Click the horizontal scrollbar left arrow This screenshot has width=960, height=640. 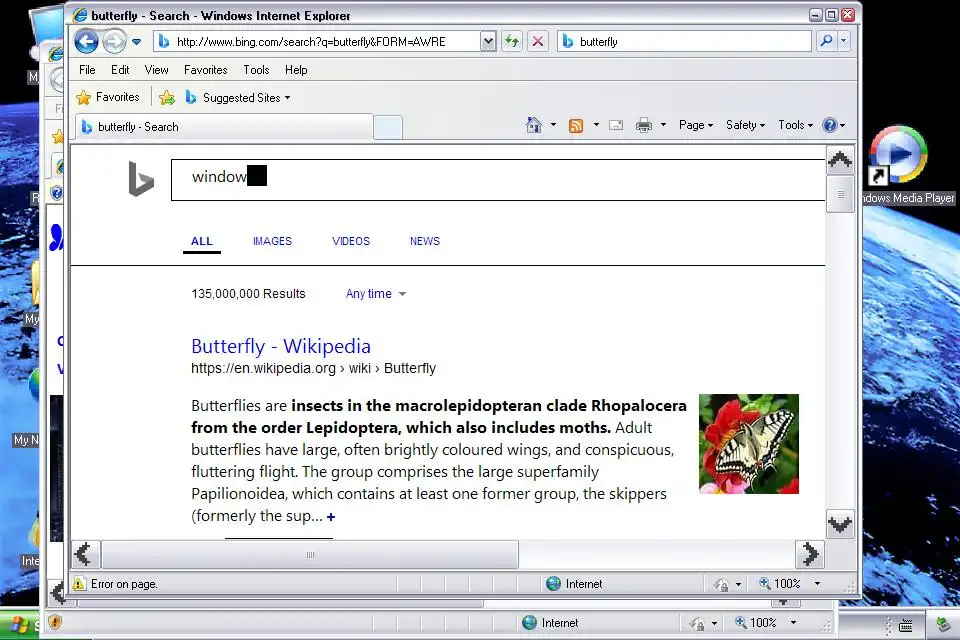pos(85,554)
